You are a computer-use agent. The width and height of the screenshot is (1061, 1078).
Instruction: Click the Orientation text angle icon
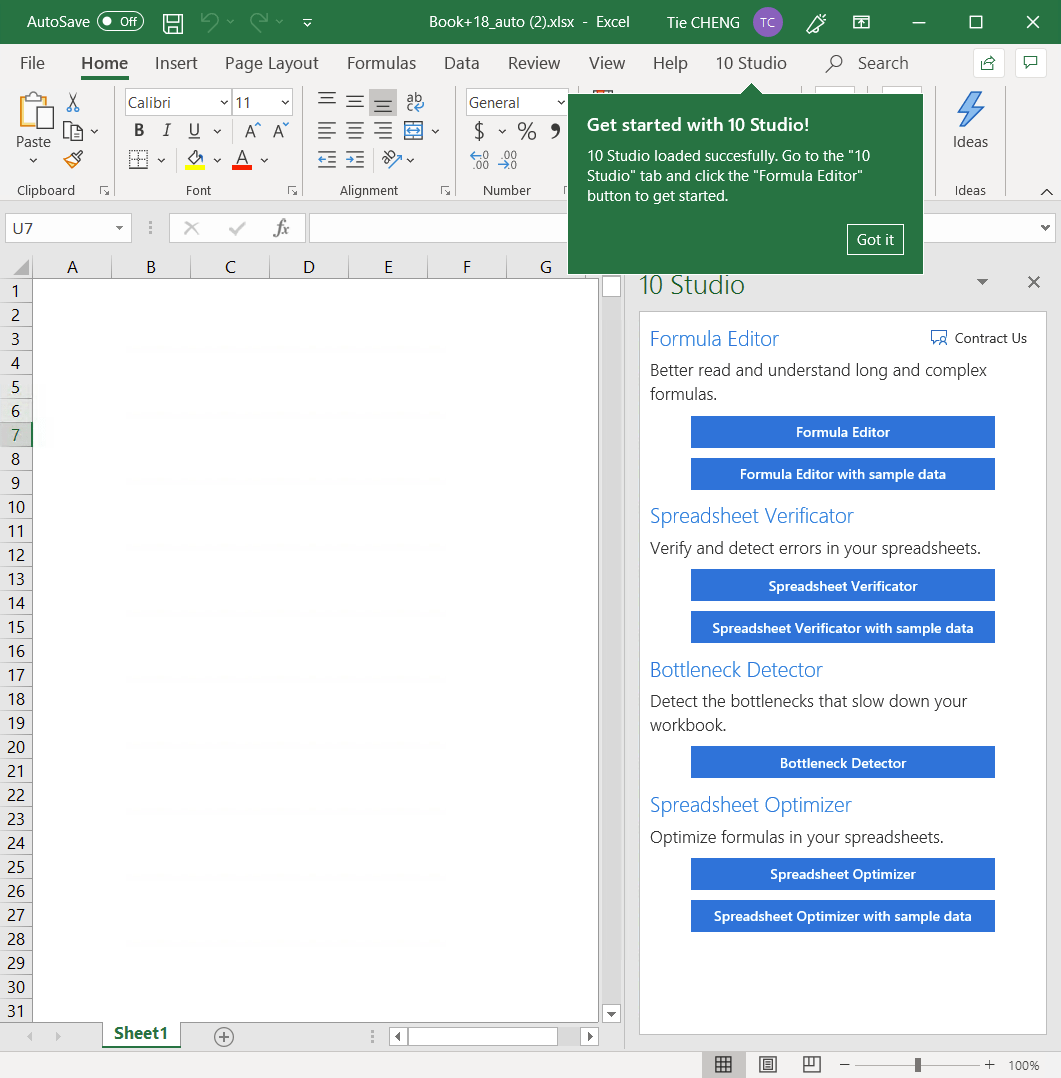[392, 160]
